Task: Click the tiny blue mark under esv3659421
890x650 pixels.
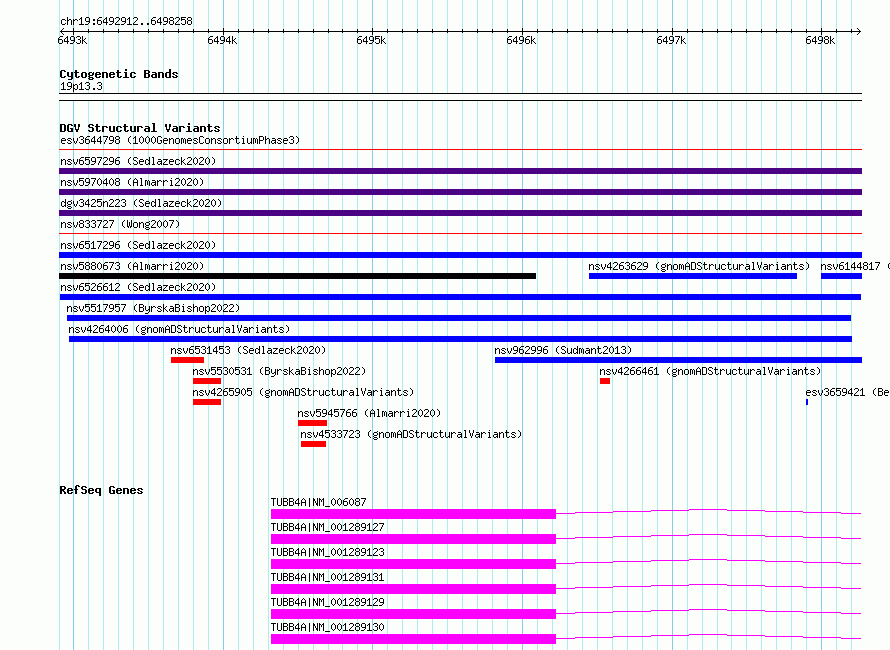Action: point(807,402)
